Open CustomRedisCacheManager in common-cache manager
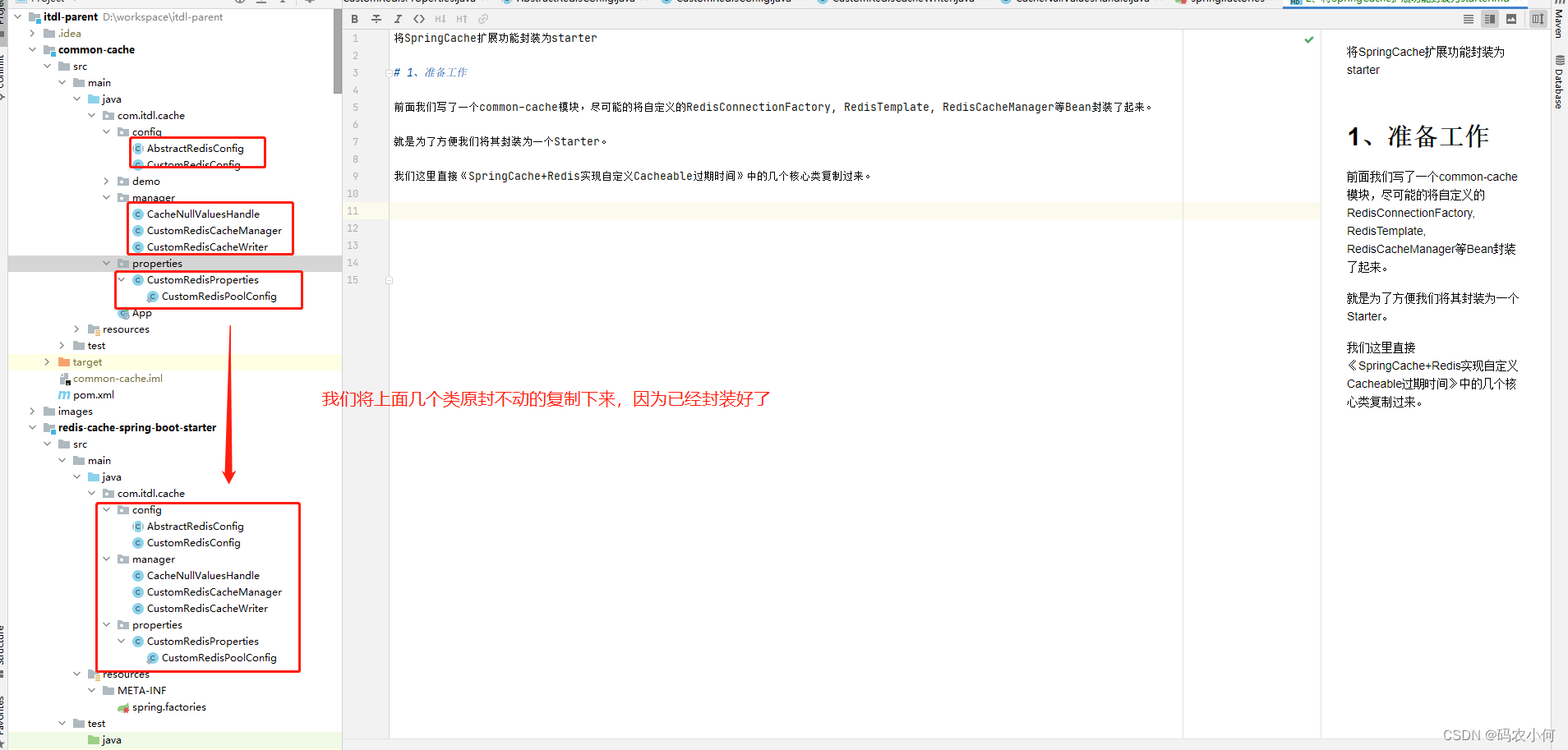Image resolution: width=1568 pixels, height=750 pixels. pos(214,230)
